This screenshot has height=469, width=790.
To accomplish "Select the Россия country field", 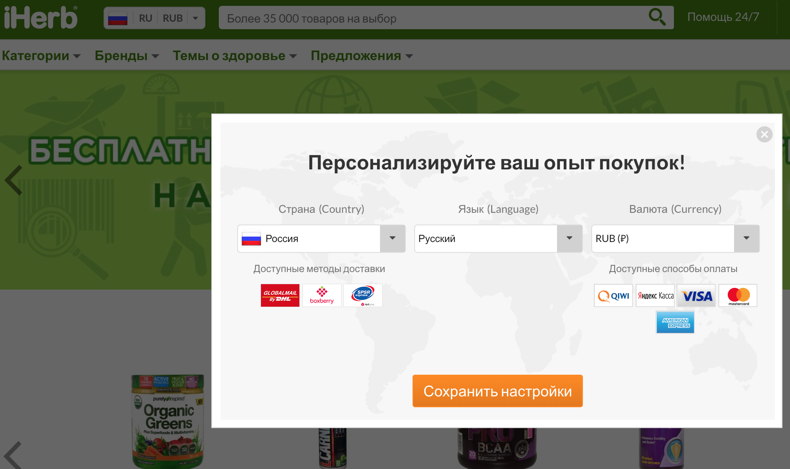I will (x=321, y=238).
